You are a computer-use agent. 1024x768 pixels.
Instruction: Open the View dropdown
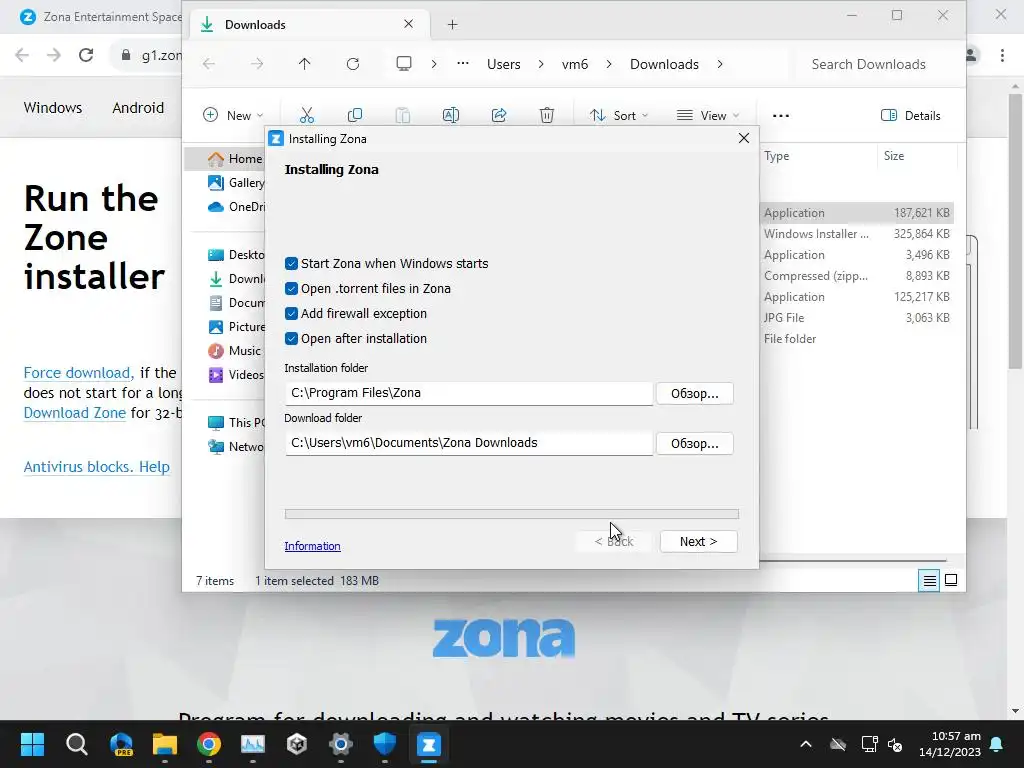coord(708,116)
